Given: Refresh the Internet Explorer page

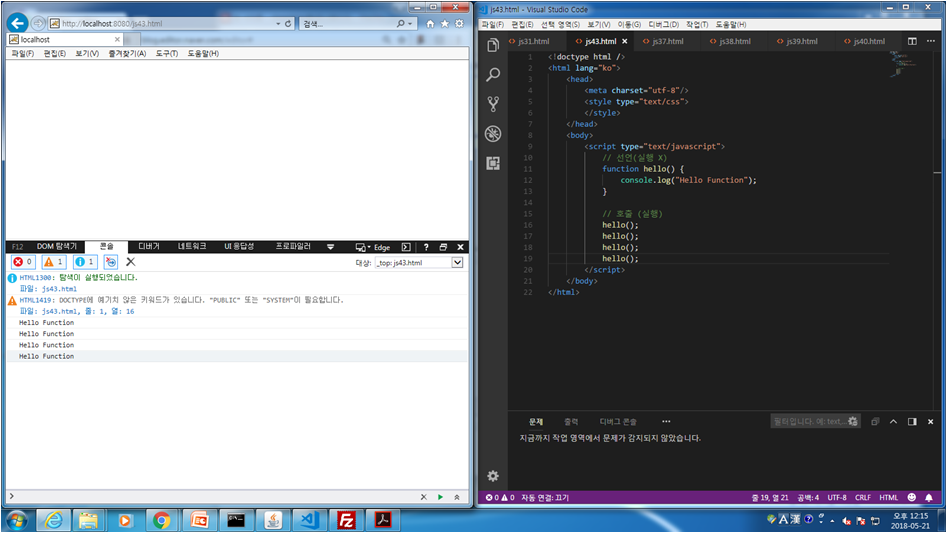Looking at the screenshot, I should (288, 24).
